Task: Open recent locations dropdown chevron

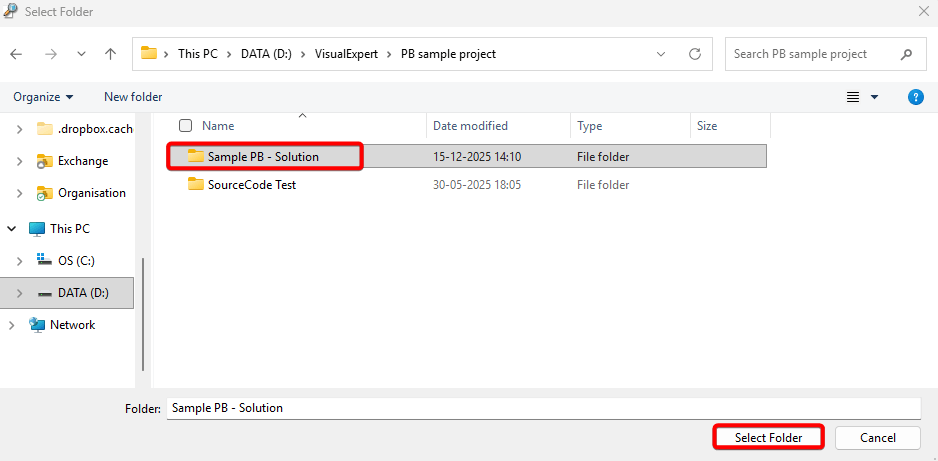Action: click(x=82, y=54)
